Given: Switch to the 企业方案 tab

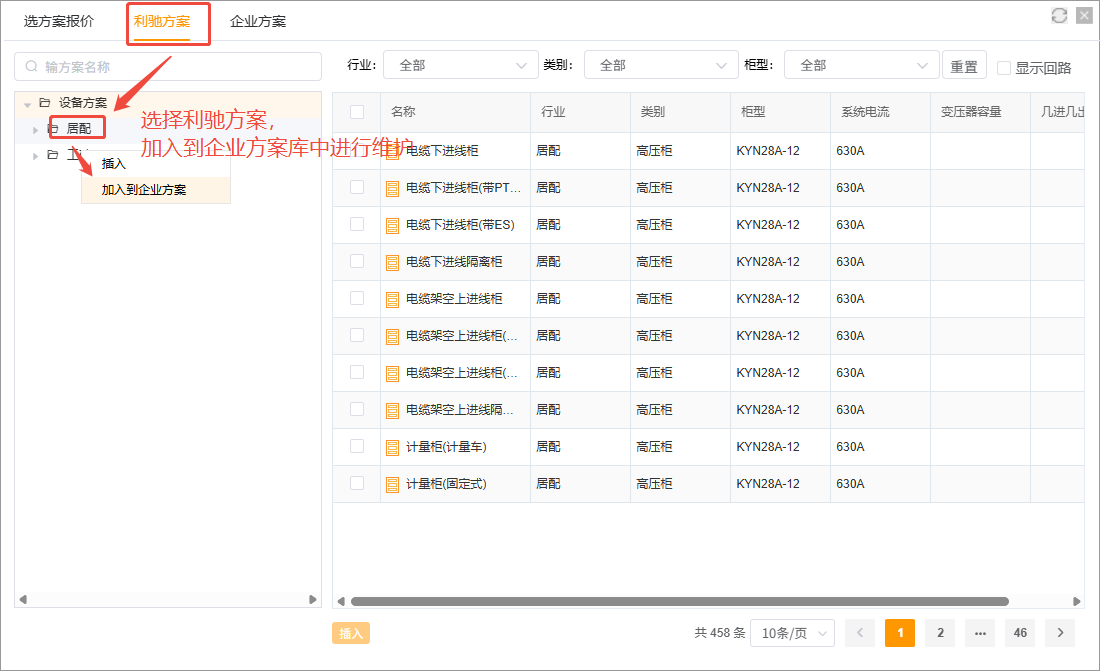Looking at the screenshot, I should pyautogui.click(x=258, y=21).
